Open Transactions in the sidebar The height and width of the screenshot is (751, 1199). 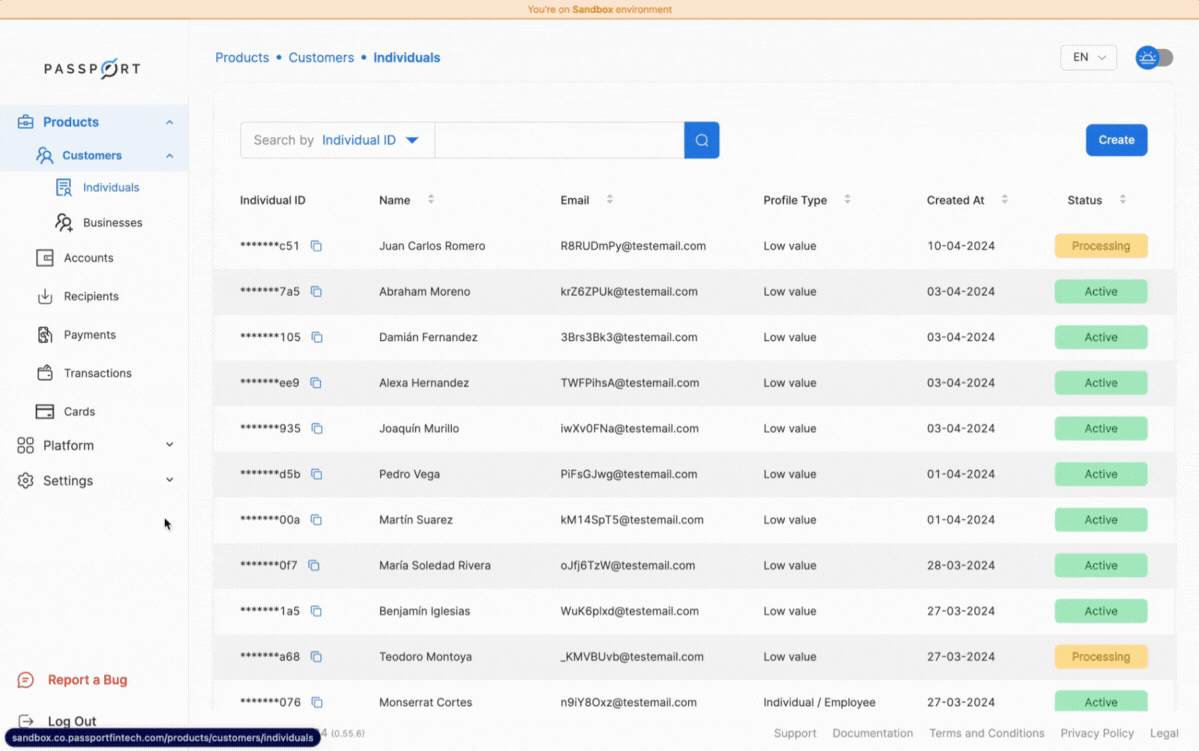point(98,373)
